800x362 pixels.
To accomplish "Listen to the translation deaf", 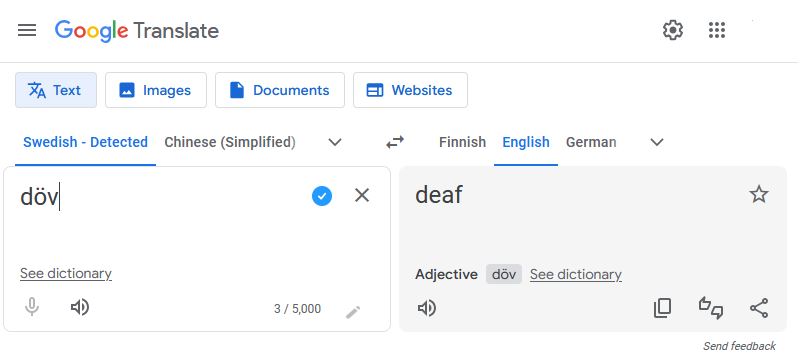I will point(427,308).
